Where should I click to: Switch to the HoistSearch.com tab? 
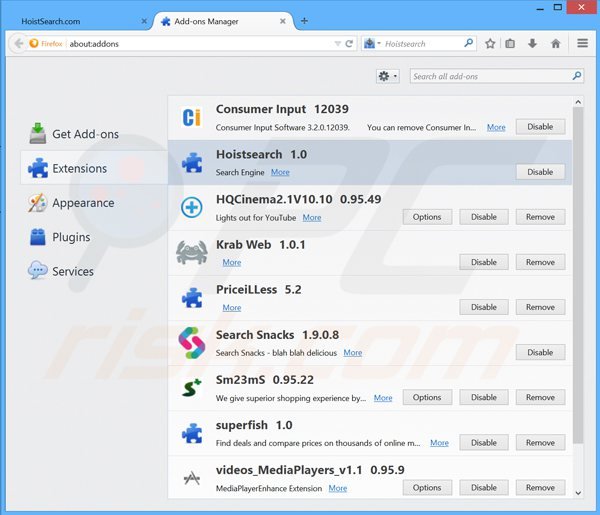point(78,21)
